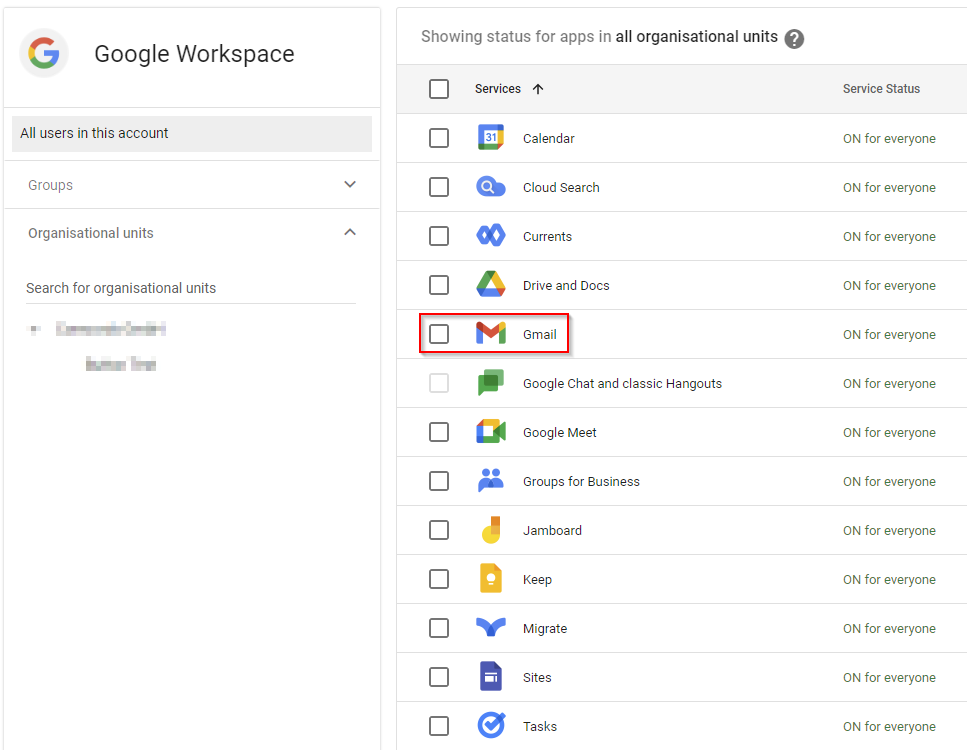Click the Gmail envelope icon
Viewport: 967px width, 750px height.
tap(490, 334)
